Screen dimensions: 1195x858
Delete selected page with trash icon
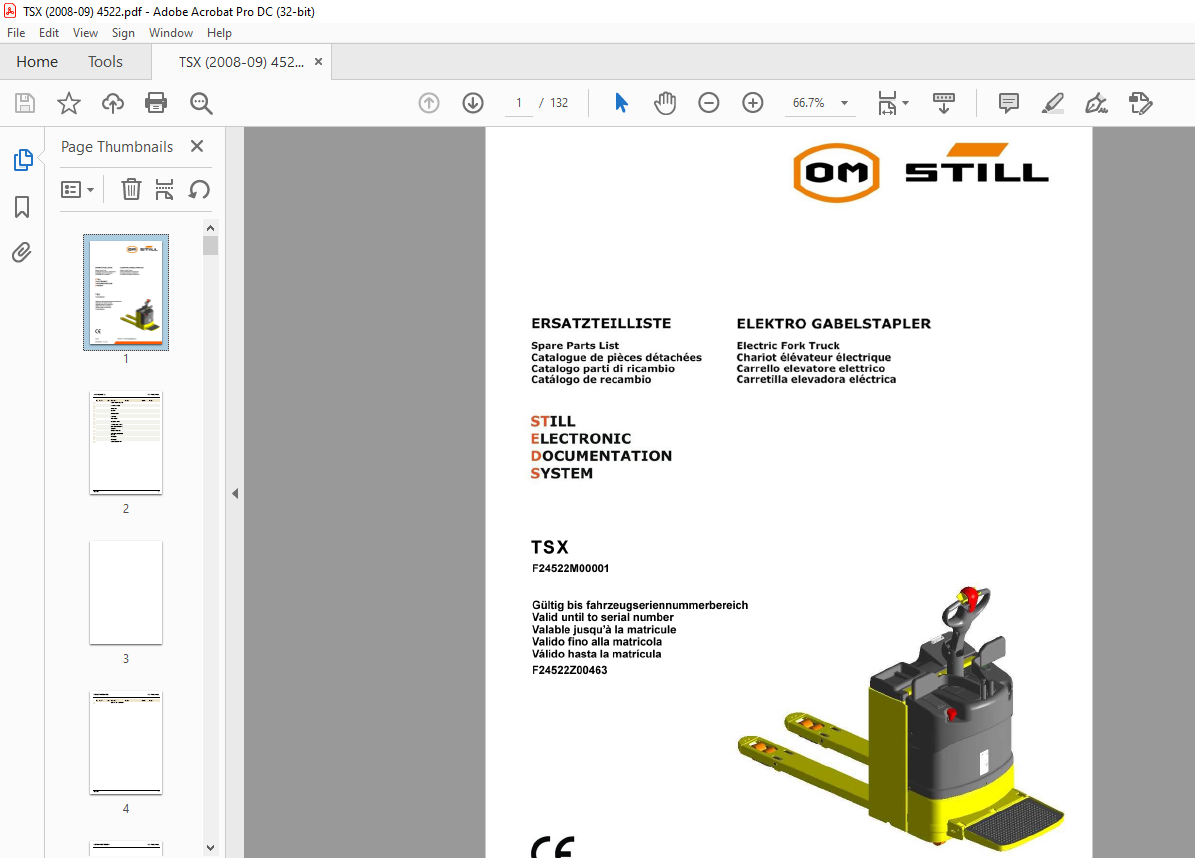pyautogui.click(x=131, y=189)
